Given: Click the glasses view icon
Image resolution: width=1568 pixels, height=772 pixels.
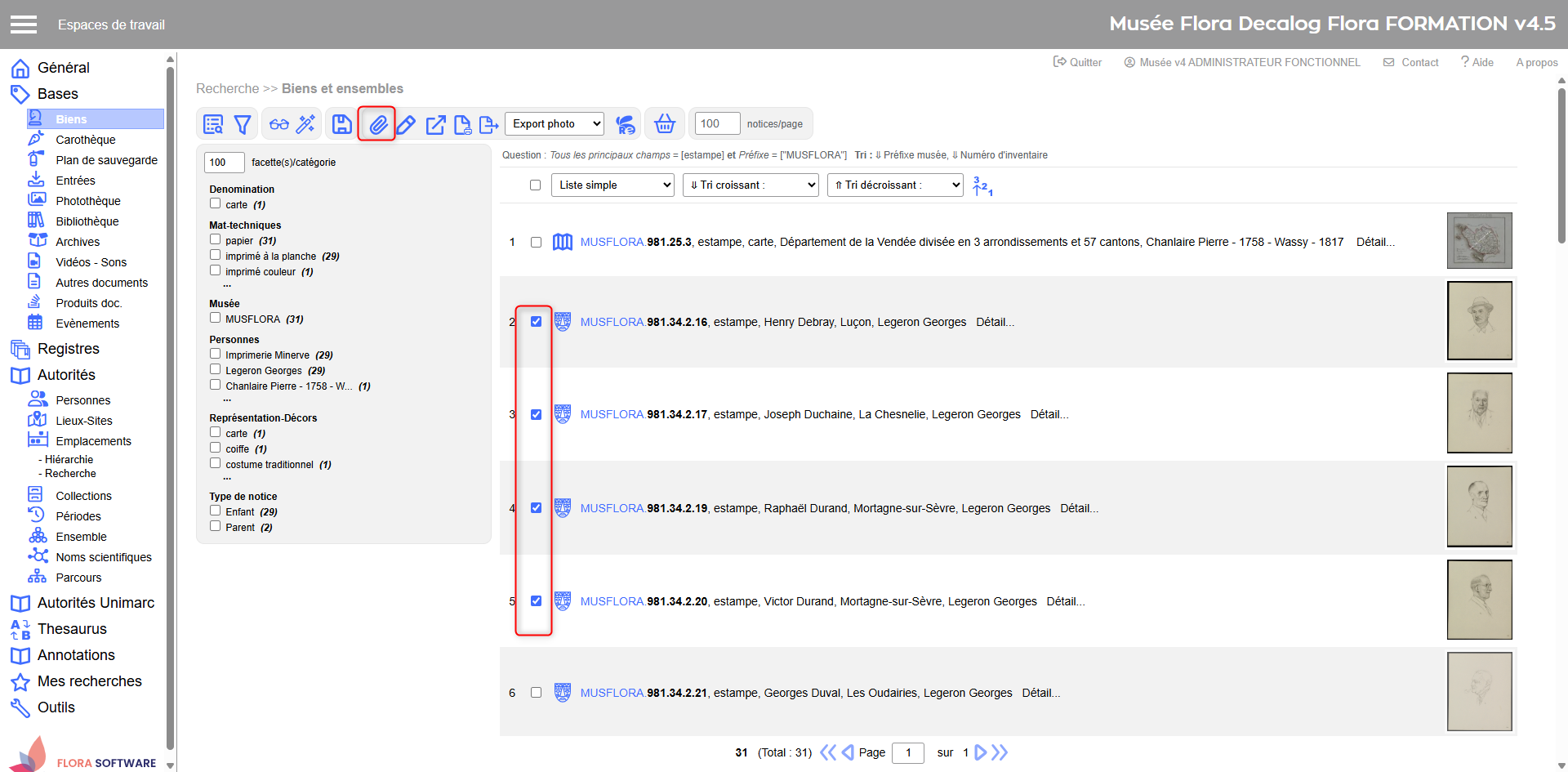Looking at the screenshot, I should point(279,124).
